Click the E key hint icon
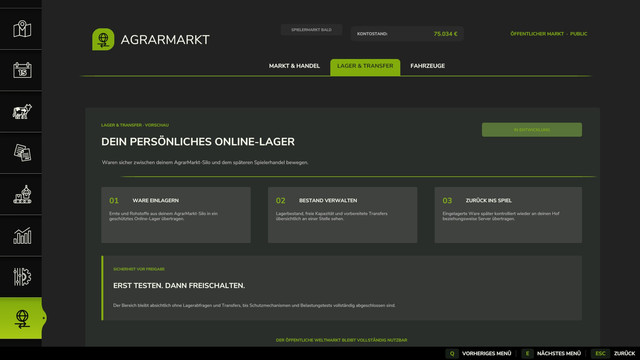The height and width of the screenshot is (360, 640). (x=527, y=353)
